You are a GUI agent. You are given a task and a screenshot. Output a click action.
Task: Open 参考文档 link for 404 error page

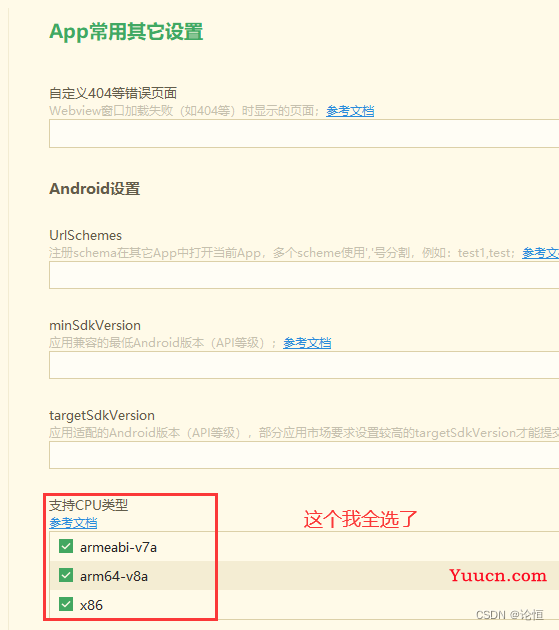click(350, 111)
